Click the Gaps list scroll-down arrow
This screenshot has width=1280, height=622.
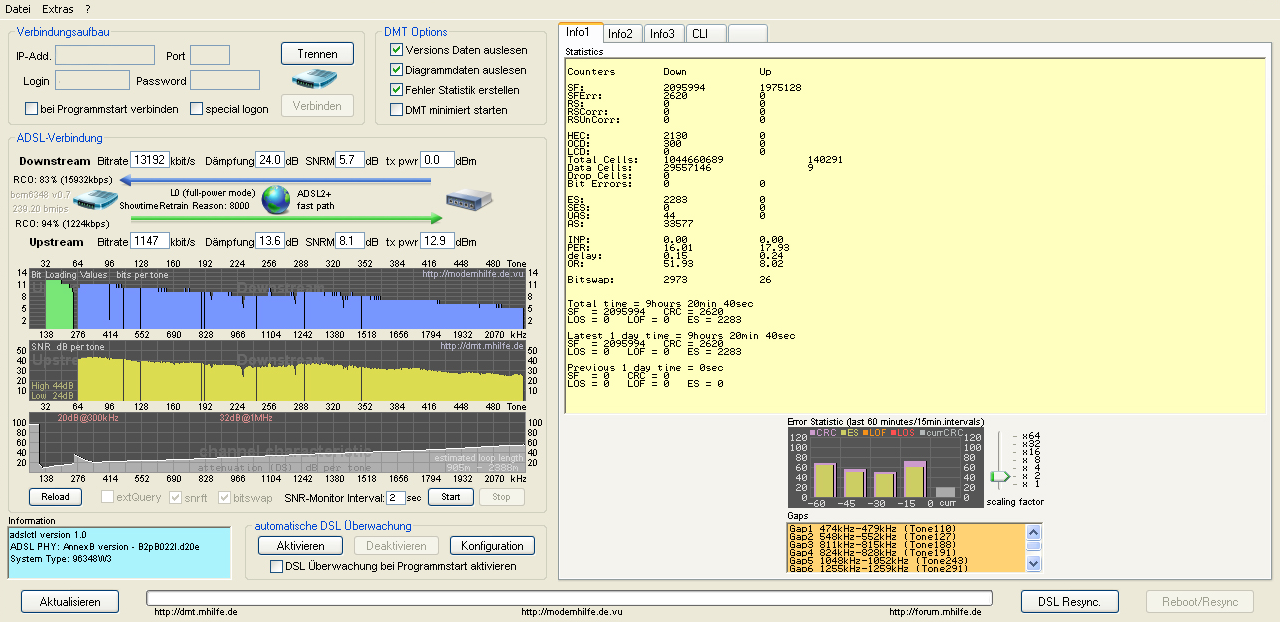pos(1034,564)
